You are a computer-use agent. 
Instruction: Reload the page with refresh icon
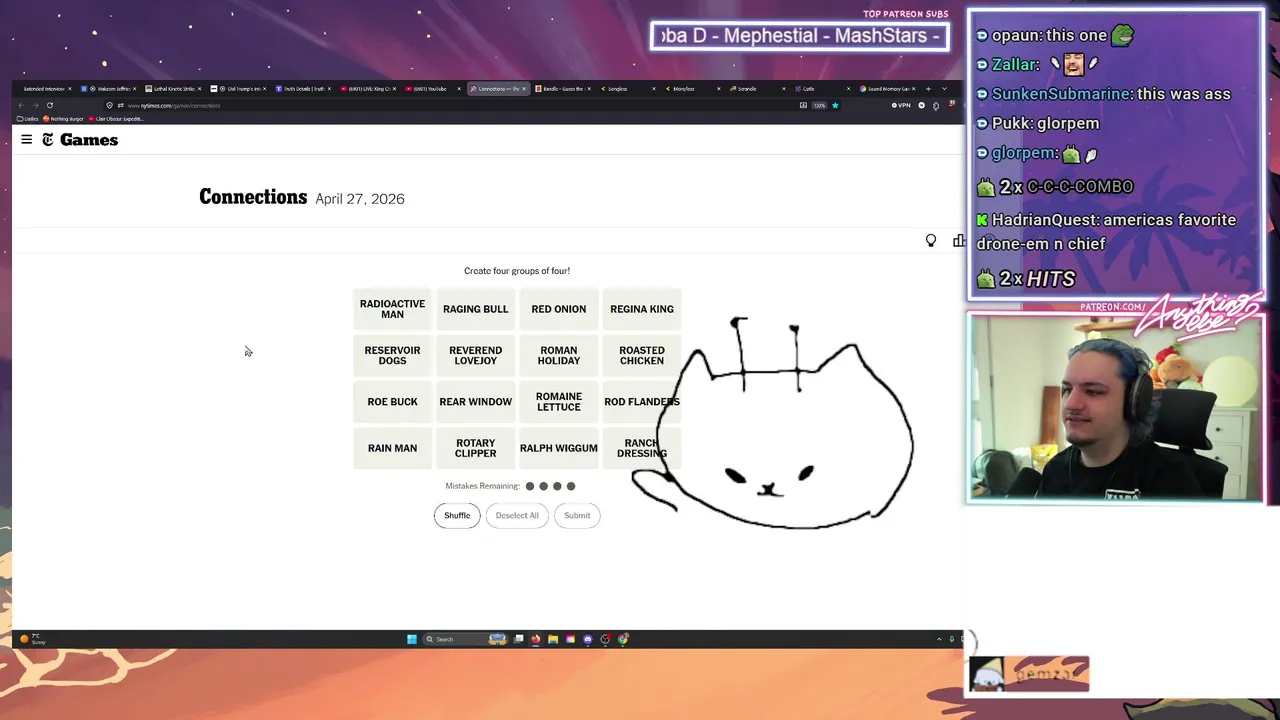point(49,105)
